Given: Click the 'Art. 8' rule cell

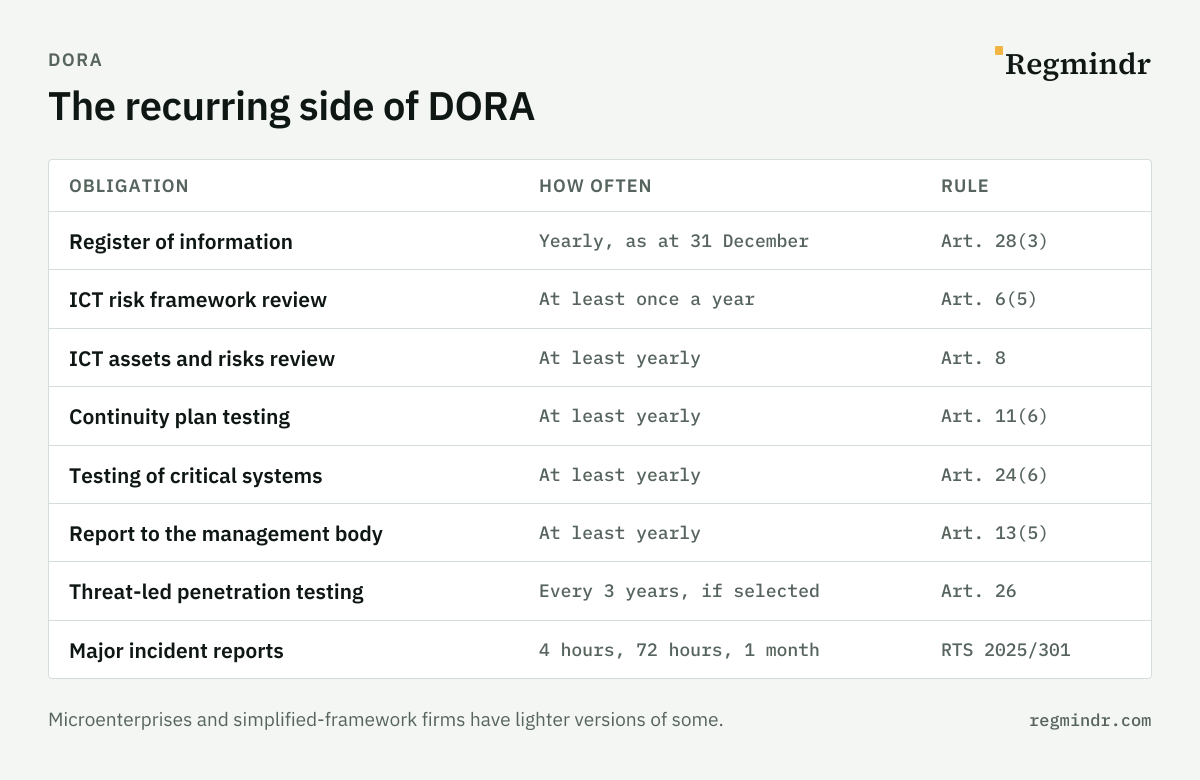Looking at the screenshot, I should (x=973, y=358).
